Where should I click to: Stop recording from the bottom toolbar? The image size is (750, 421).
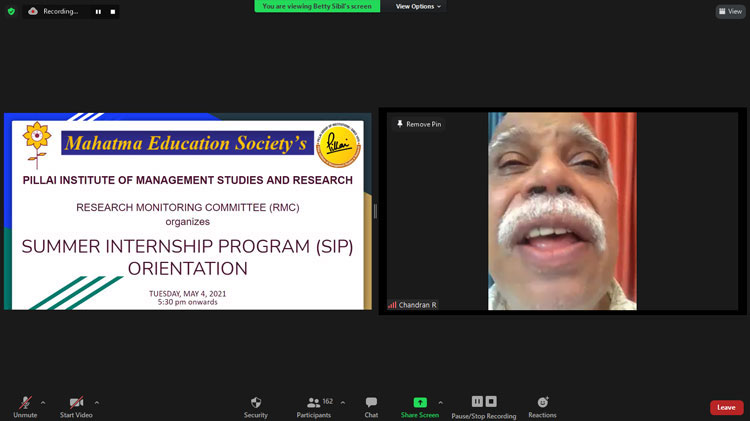tap(491, 401)
